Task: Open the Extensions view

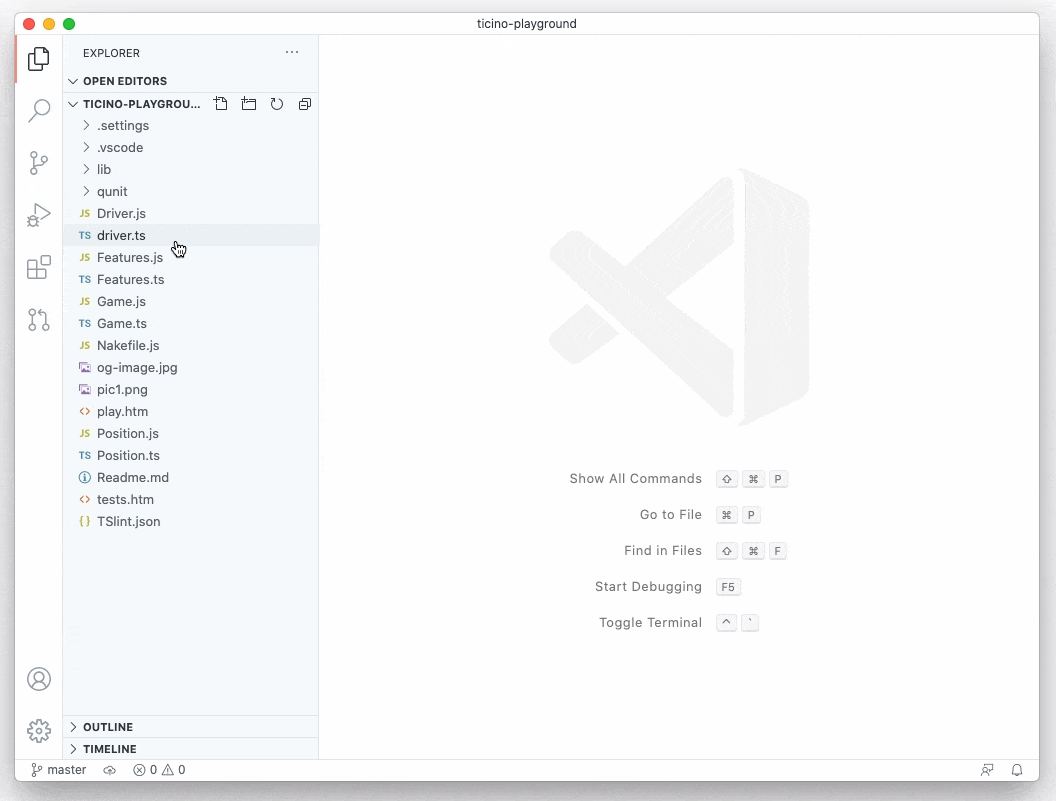Action: (x=38, y=267)
